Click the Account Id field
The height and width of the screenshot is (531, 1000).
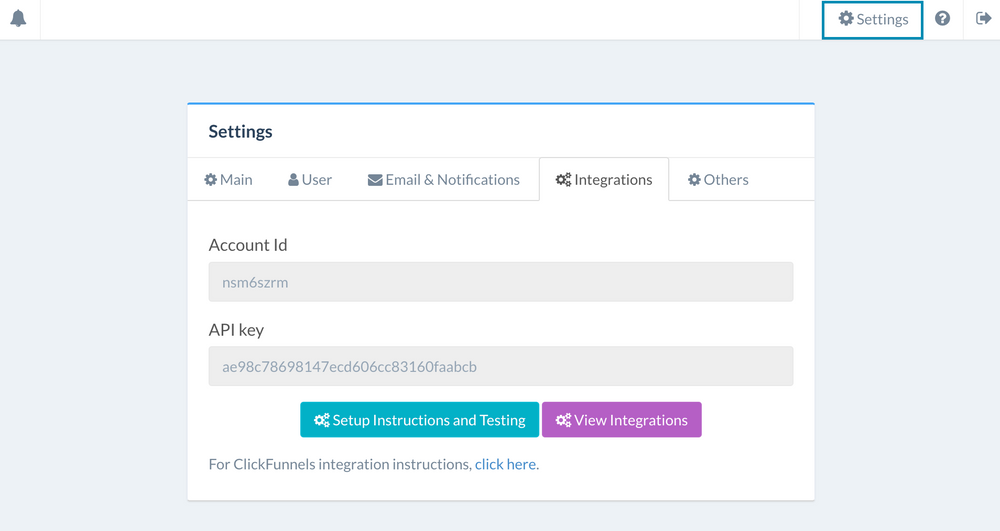point(501,282)
